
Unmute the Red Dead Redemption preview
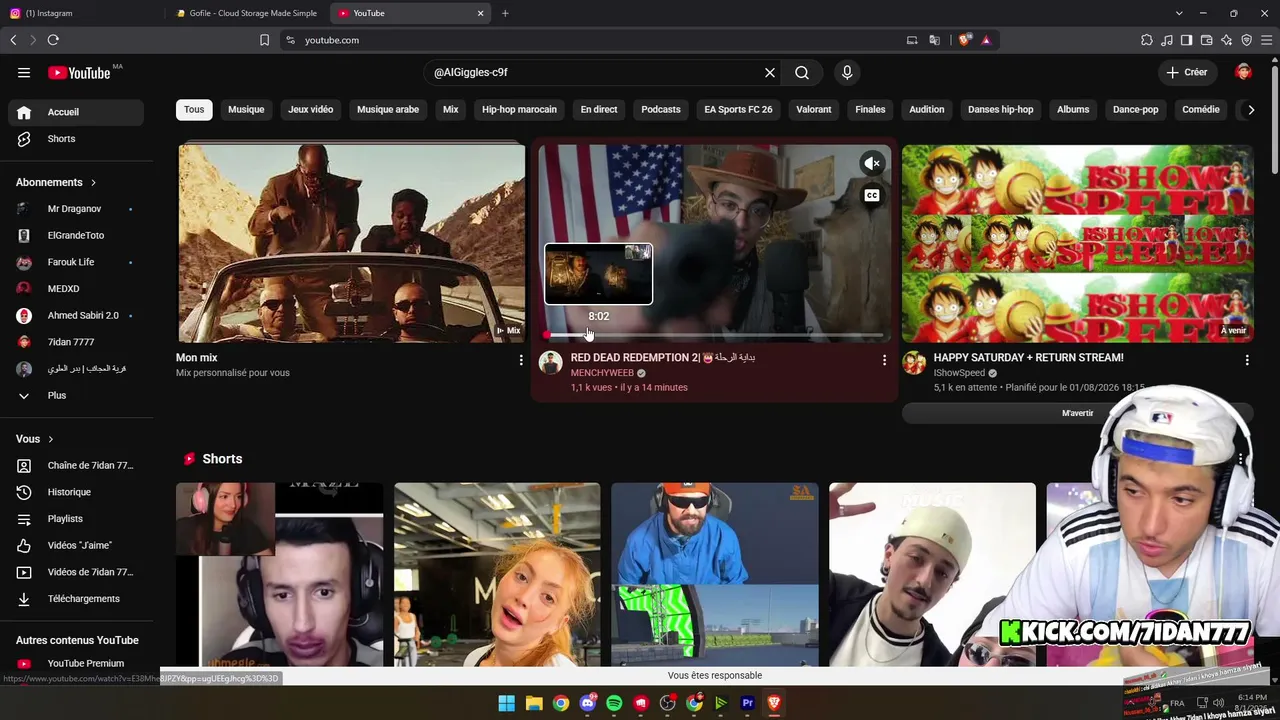872,163
